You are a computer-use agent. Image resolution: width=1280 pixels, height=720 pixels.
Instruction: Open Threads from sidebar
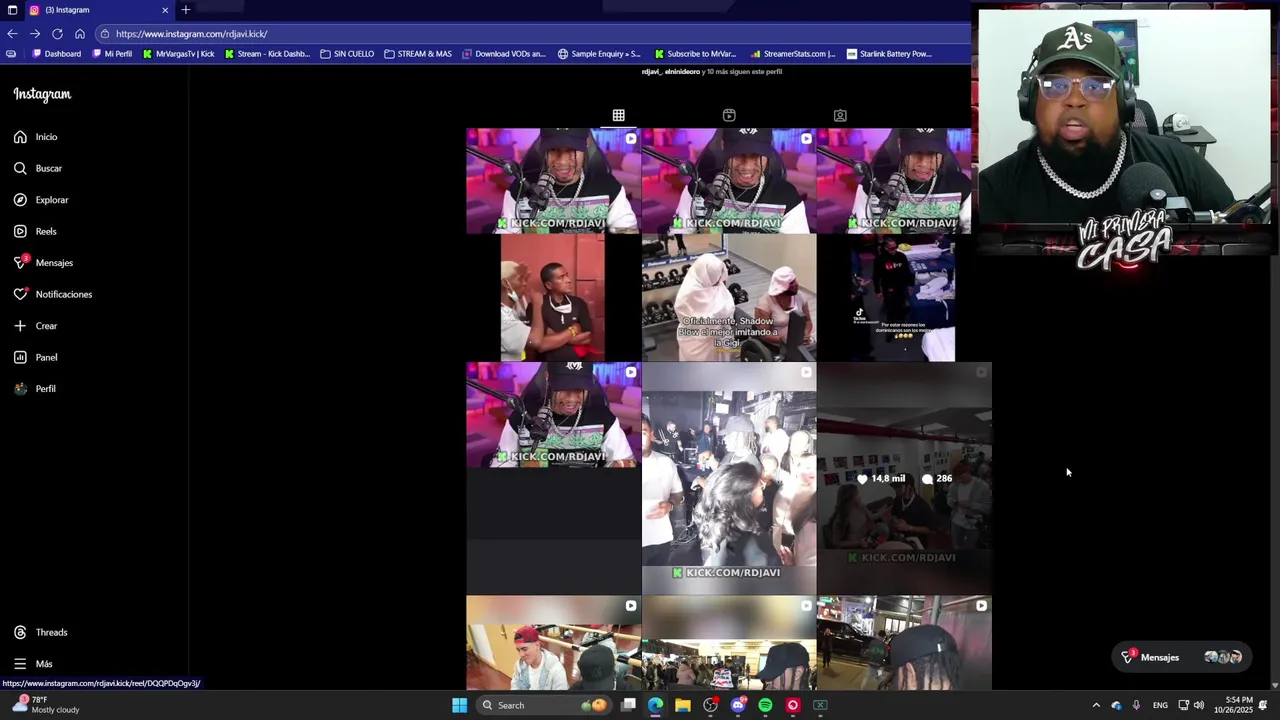(x=41, y=632)
